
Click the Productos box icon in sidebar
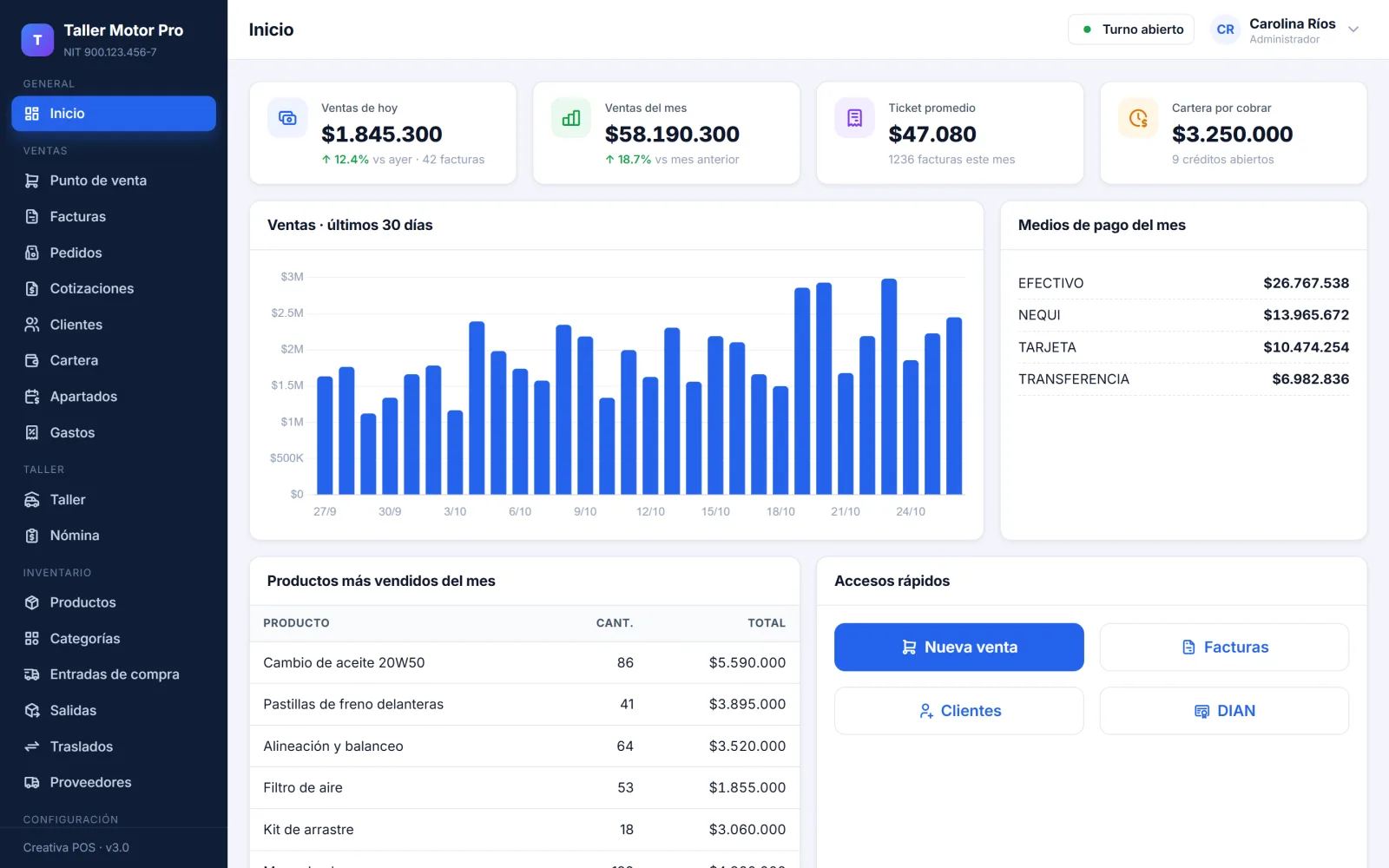(32, 602)
